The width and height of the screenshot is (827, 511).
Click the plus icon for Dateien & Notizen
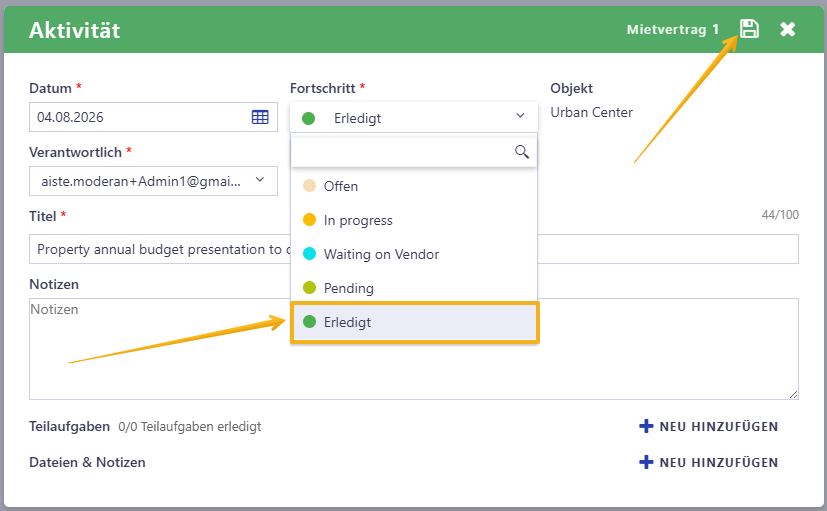[646, 462]
